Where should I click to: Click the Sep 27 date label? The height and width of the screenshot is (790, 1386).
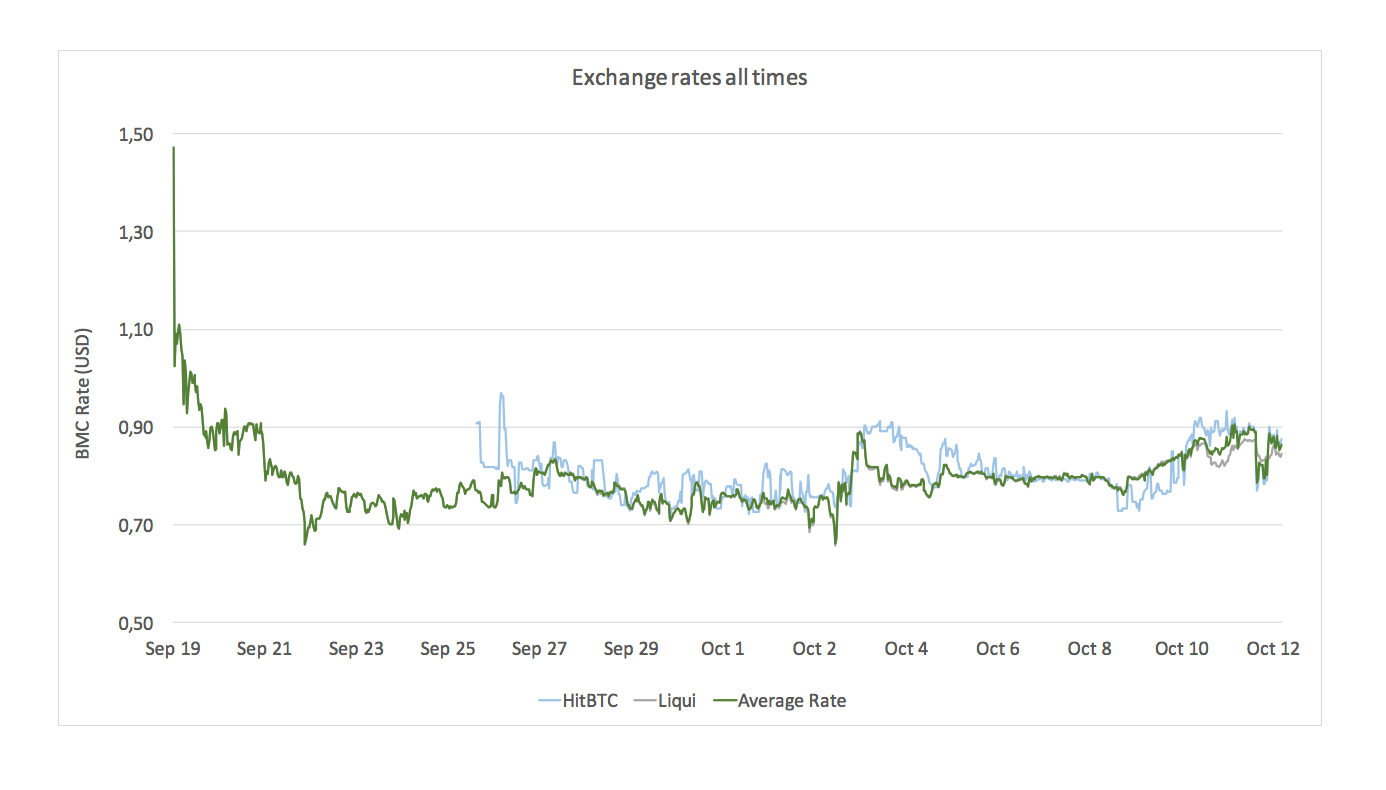(540, 649)
